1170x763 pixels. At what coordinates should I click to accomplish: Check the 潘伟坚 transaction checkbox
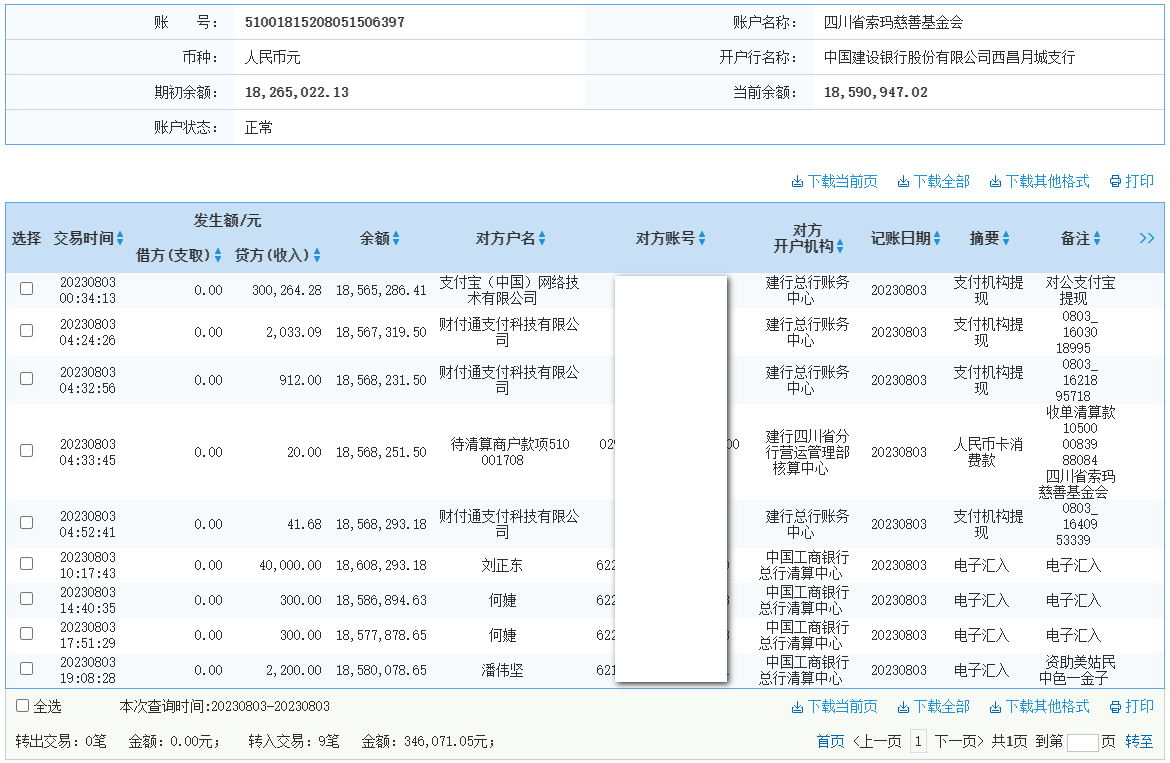27,669
